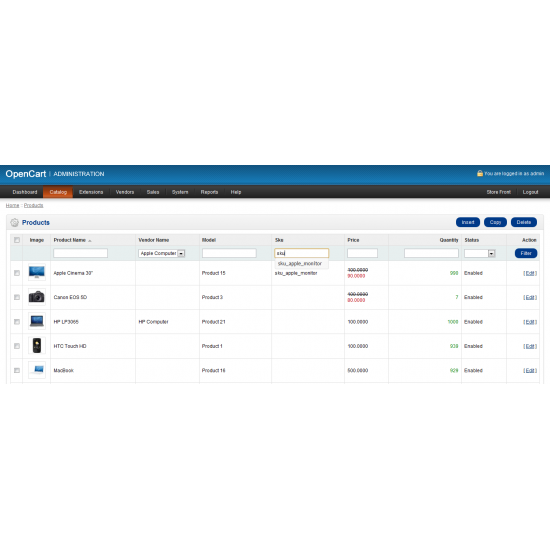Check the Apple Cinema 30" row checkbox
Viewport: 550px width, 550px height.
16,273
